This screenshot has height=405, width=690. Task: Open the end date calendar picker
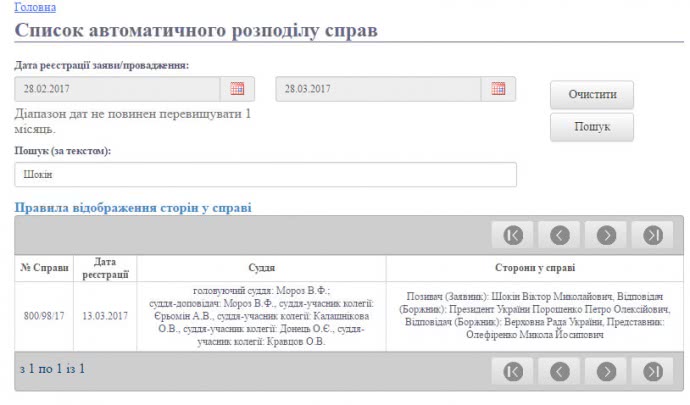coord(499,89)
